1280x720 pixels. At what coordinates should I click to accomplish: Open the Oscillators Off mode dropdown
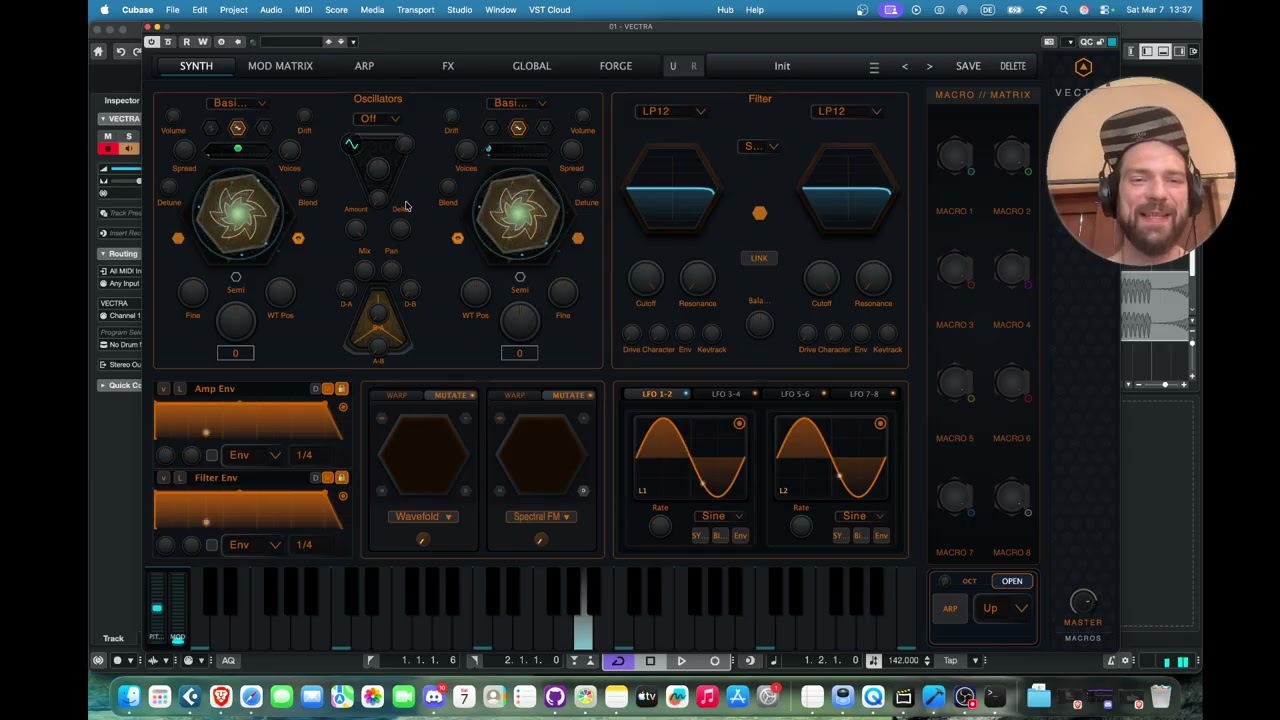pyautogui.click(x=378, y=119)
